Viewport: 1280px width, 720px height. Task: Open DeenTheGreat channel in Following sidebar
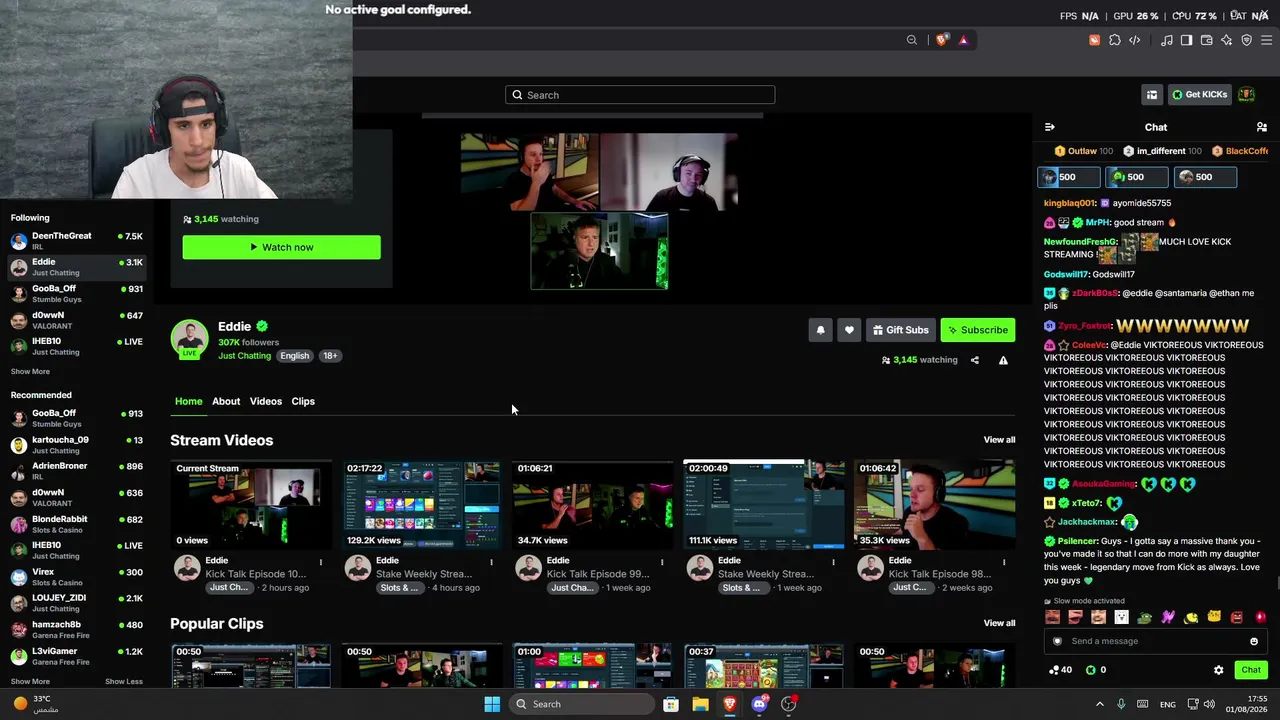click(x=77, y=241)
